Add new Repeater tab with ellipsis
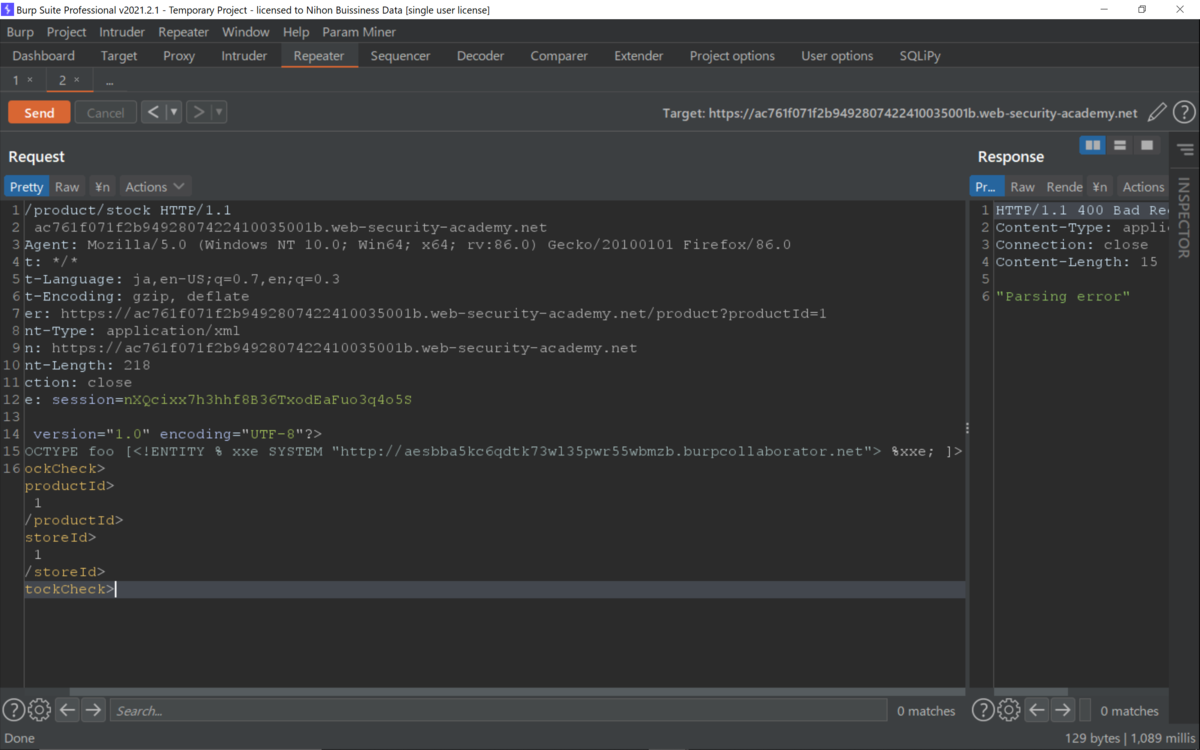The height and width of the screenshot is (750, 1200). (109, 81)
